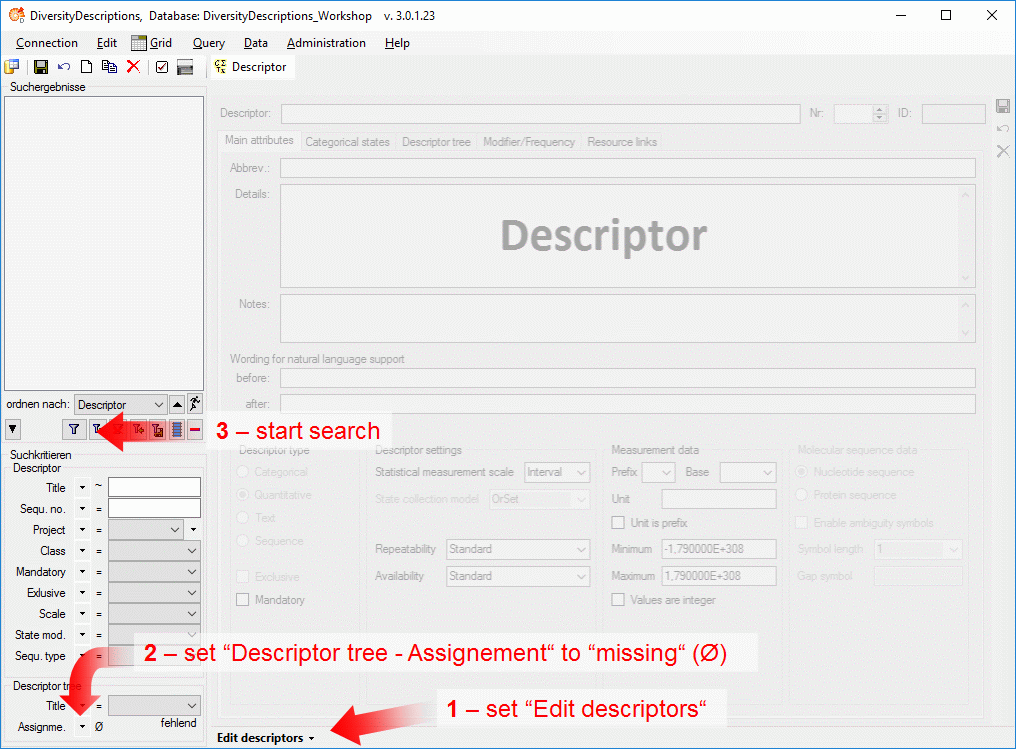Open the Mandatory search criteria combo box
1016x749 pixels.
pyautogui.click(x=154, y=572)
